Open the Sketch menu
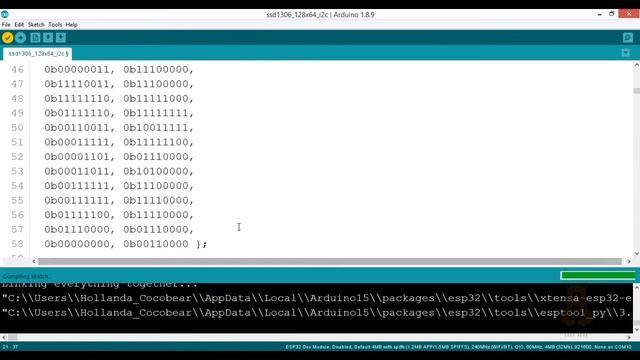 click(x=36, y=24)
